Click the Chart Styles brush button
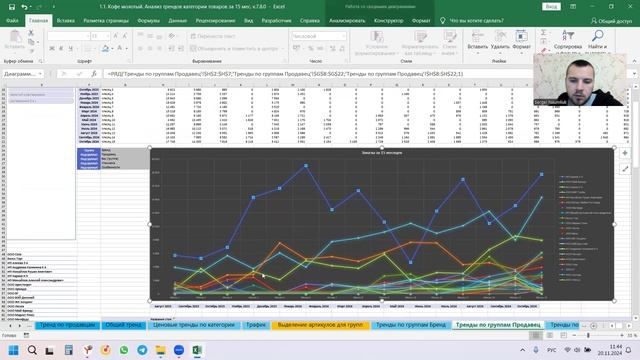 click(625, 169)
